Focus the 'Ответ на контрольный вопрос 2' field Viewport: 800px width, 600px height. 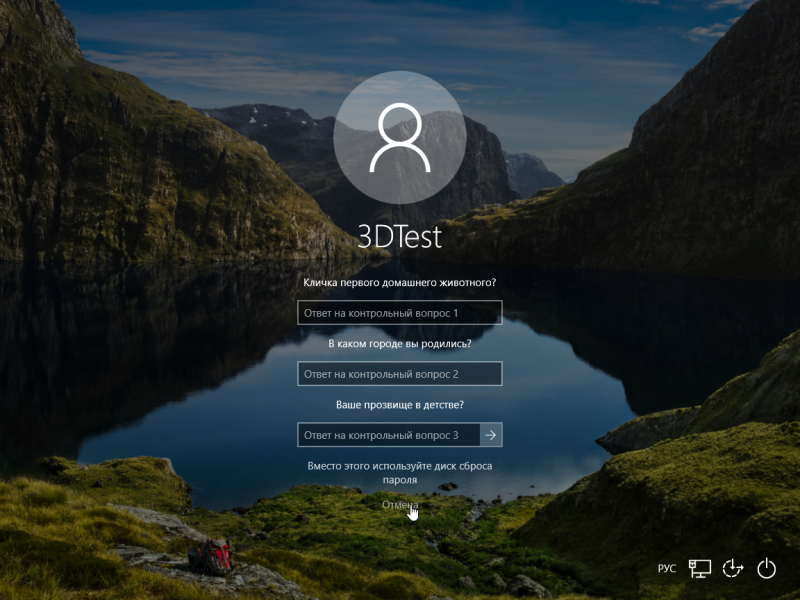coord(399,374)
